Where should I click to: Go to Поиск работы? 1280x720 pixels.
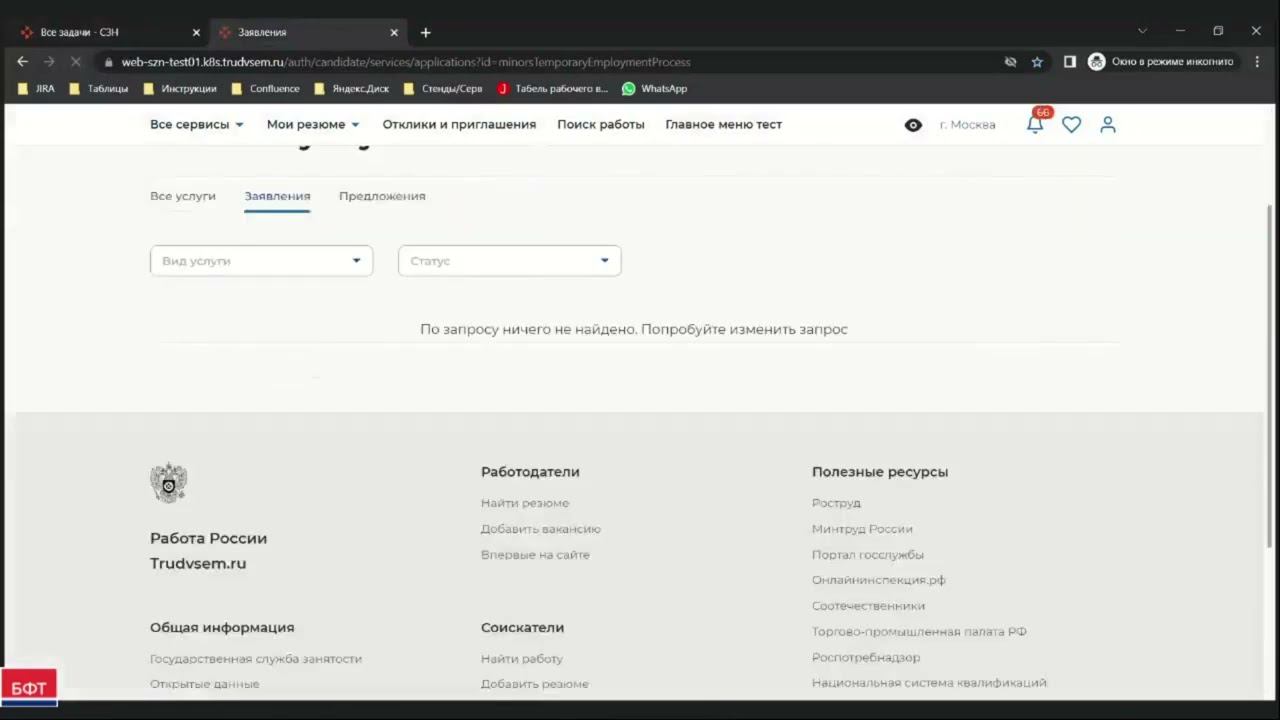[601, 125]
